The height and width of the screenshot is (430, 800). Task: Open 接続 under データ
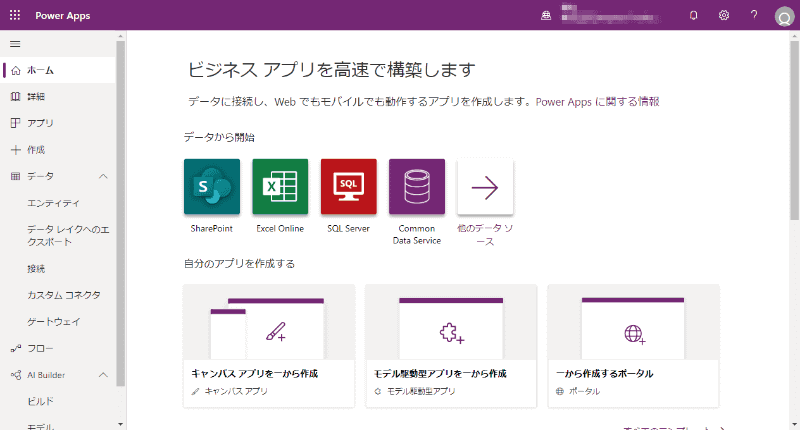tap(36, 268)
